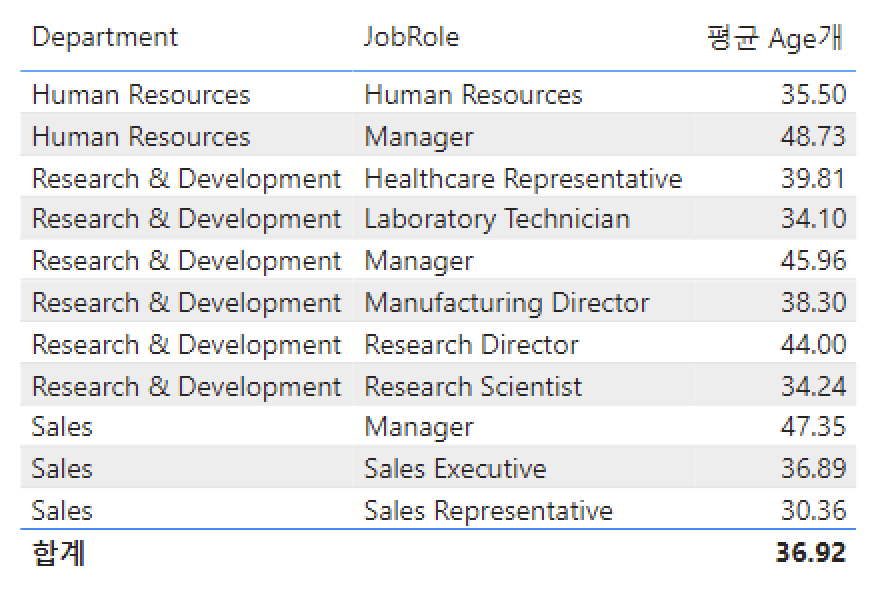The height and width of the screenshot is (602, 878).
Task: Select the Research Director cell
Action: point(471,345)
